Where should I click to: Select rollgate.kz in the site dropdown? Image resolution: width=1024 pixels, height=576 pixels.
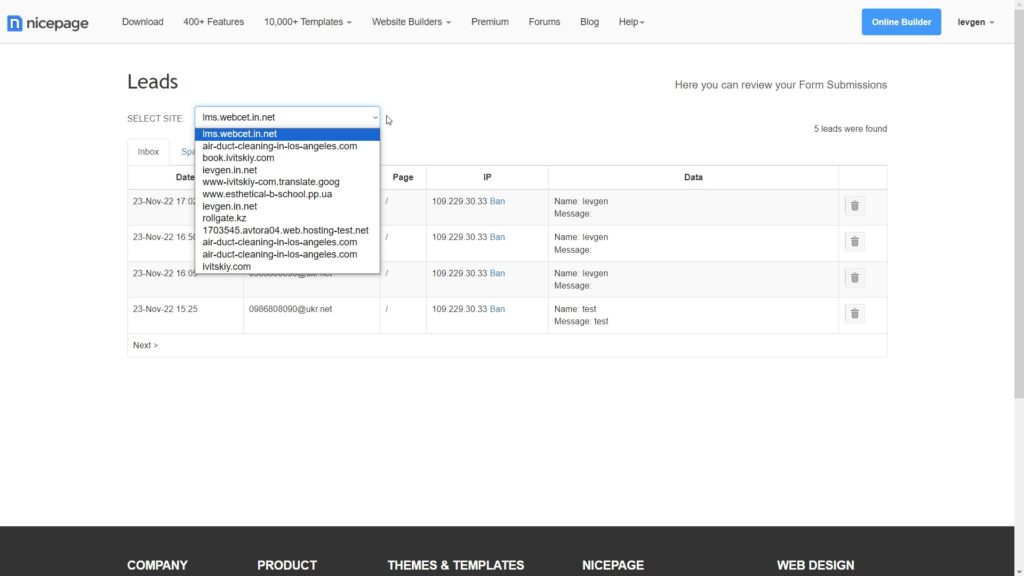pos(224,218)
